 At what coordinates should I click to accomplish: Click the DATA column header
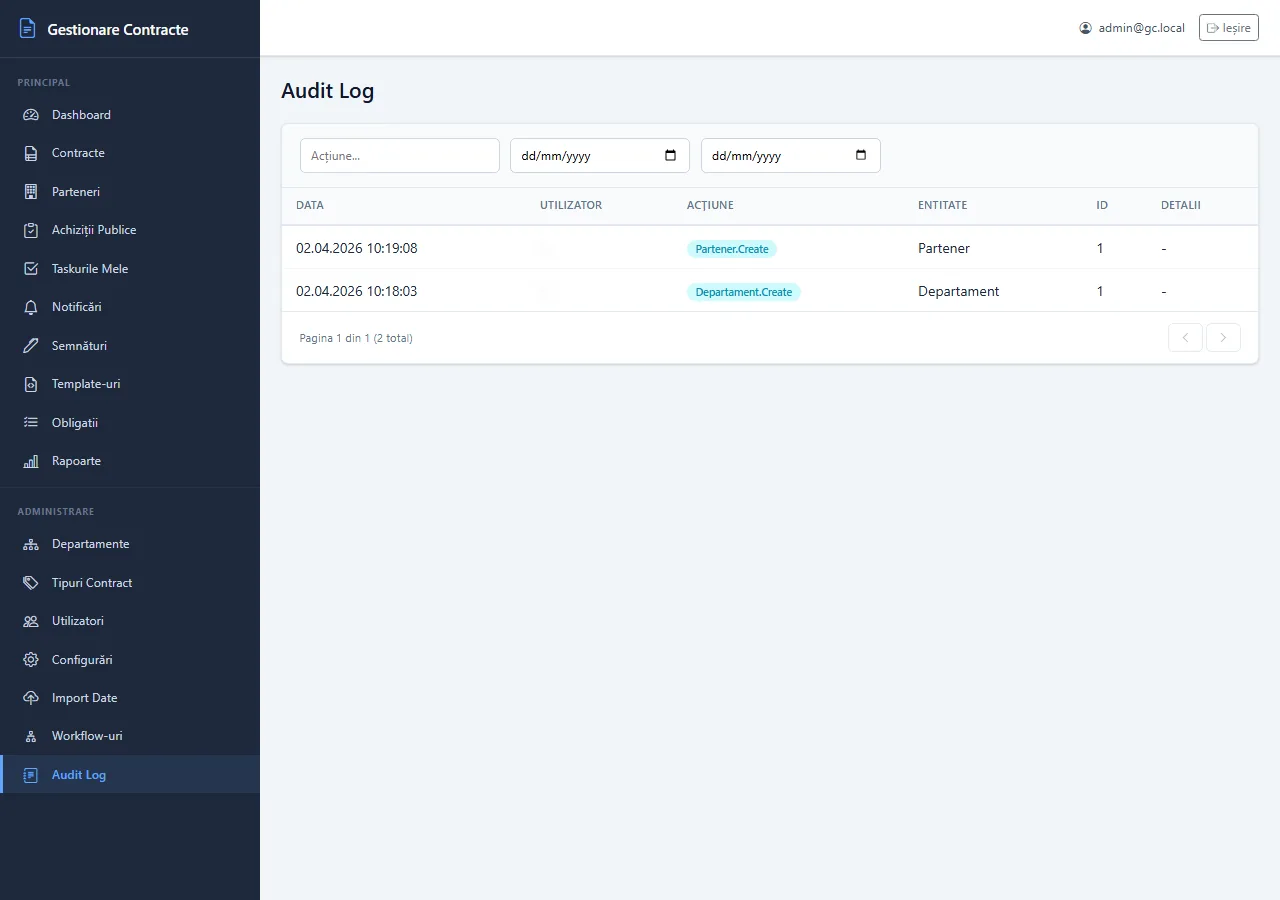(310, 205)
